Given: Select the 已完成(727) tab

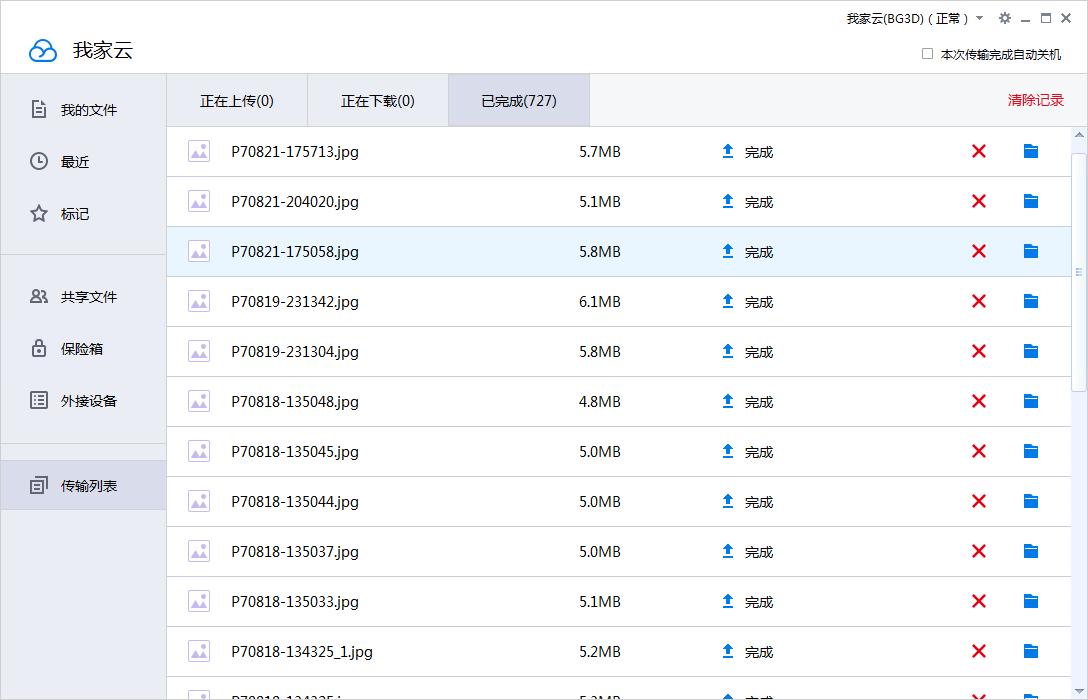Looking at the screenshot, I should coord(518,100).
